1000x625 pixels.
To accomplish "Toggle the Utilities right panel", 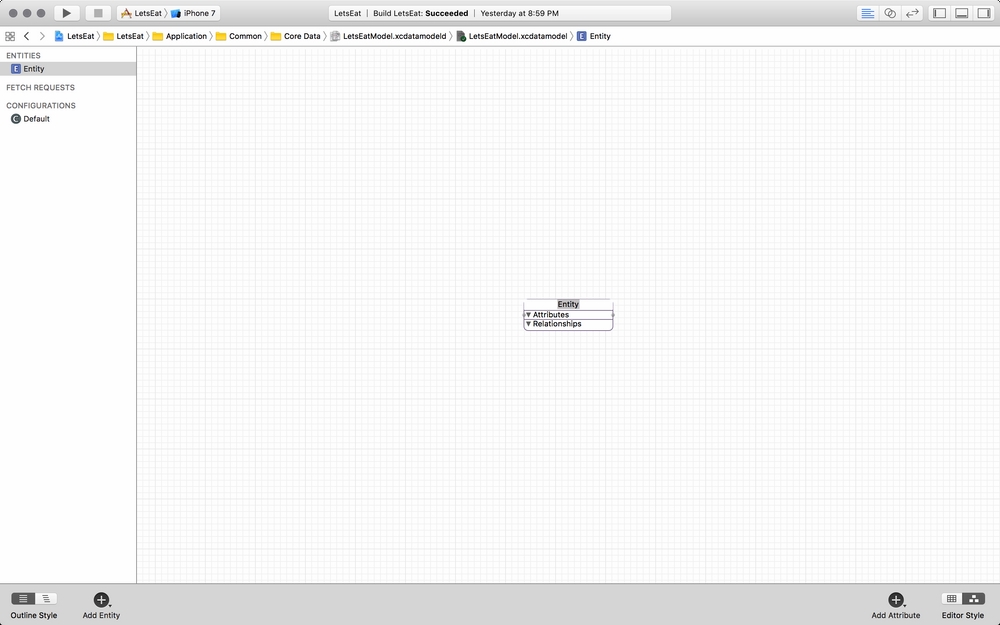I will click(x=984, y=13).
